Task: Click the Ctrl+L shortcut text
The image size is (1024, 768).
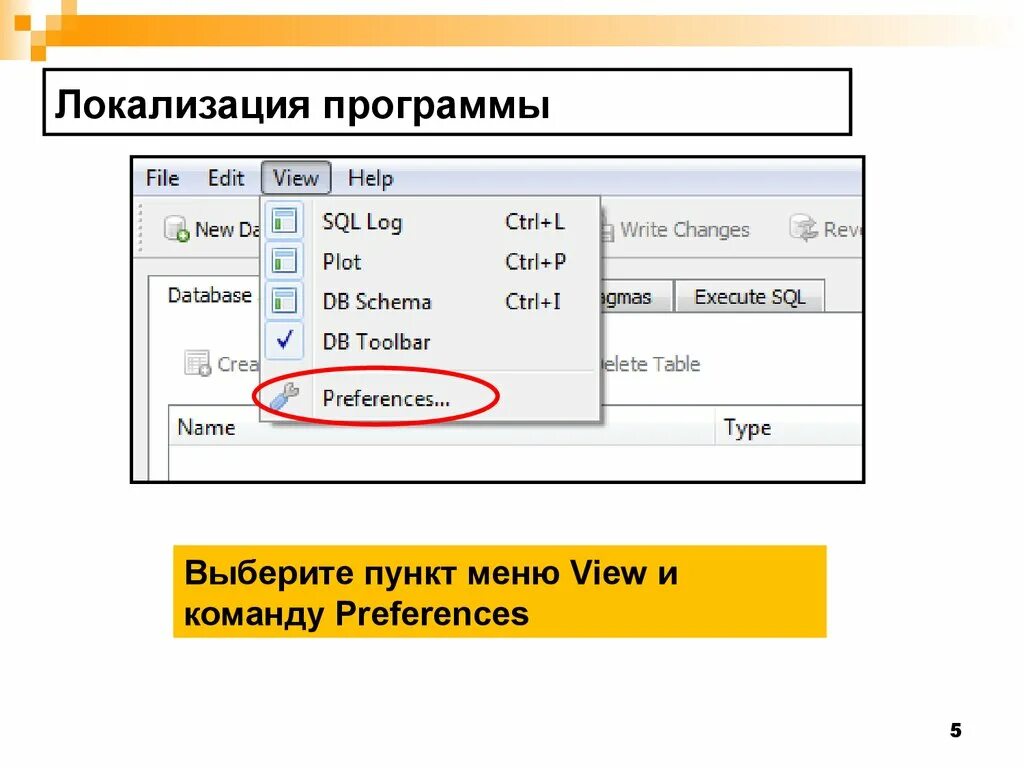Action: coord(535,222)
